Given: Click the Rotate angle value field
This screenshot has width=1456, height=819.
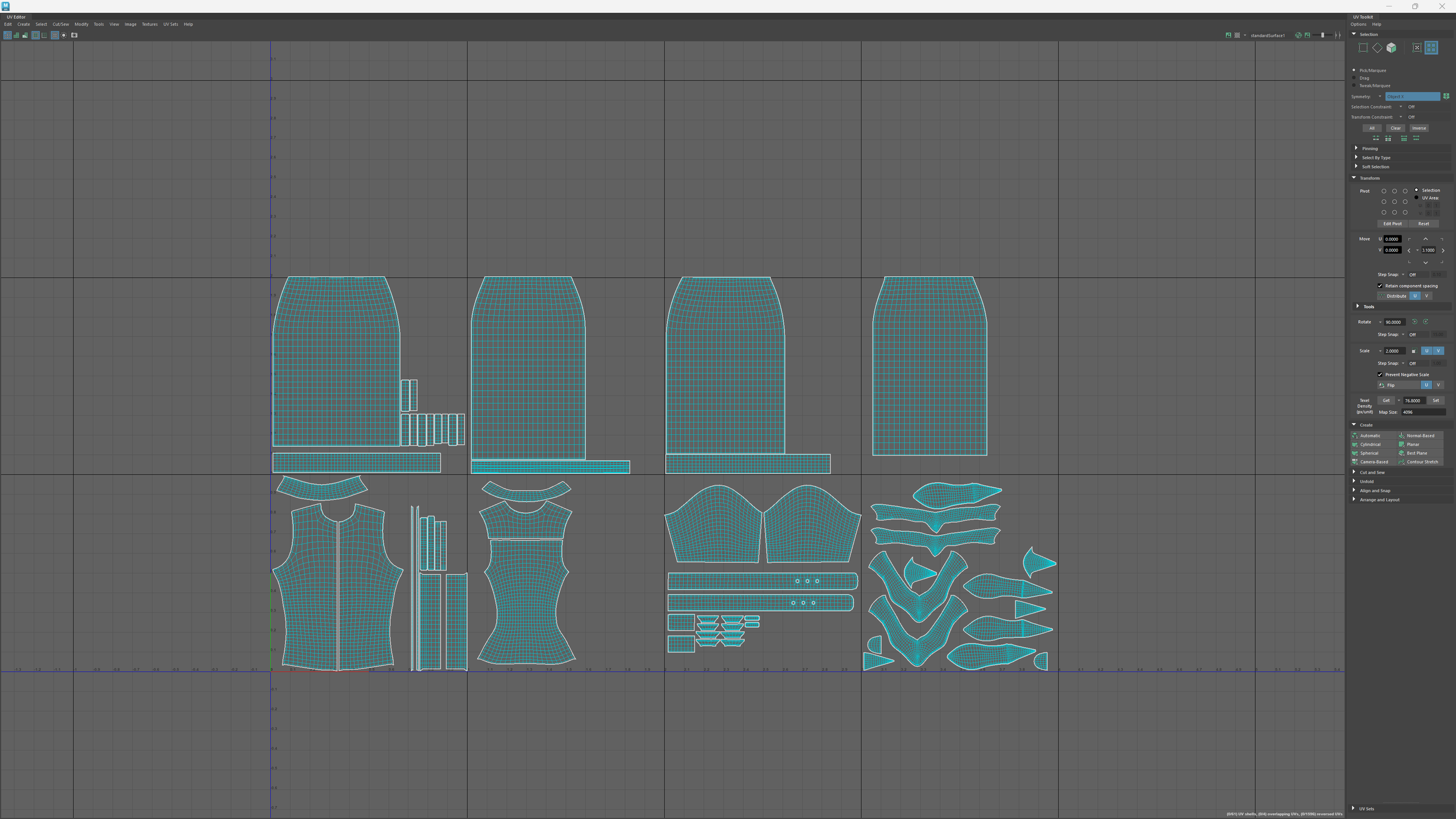Looking at the screenshot, I should (1395, 322).
